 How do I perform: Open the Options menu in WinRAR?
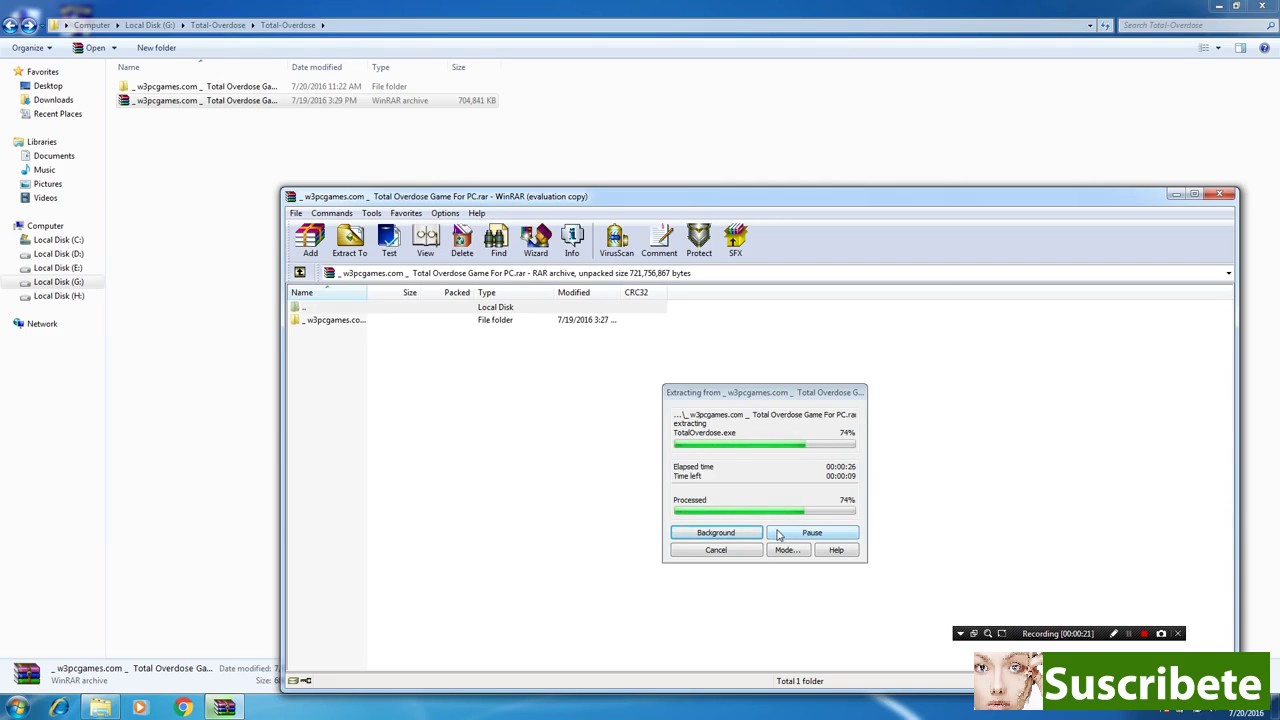445,213
